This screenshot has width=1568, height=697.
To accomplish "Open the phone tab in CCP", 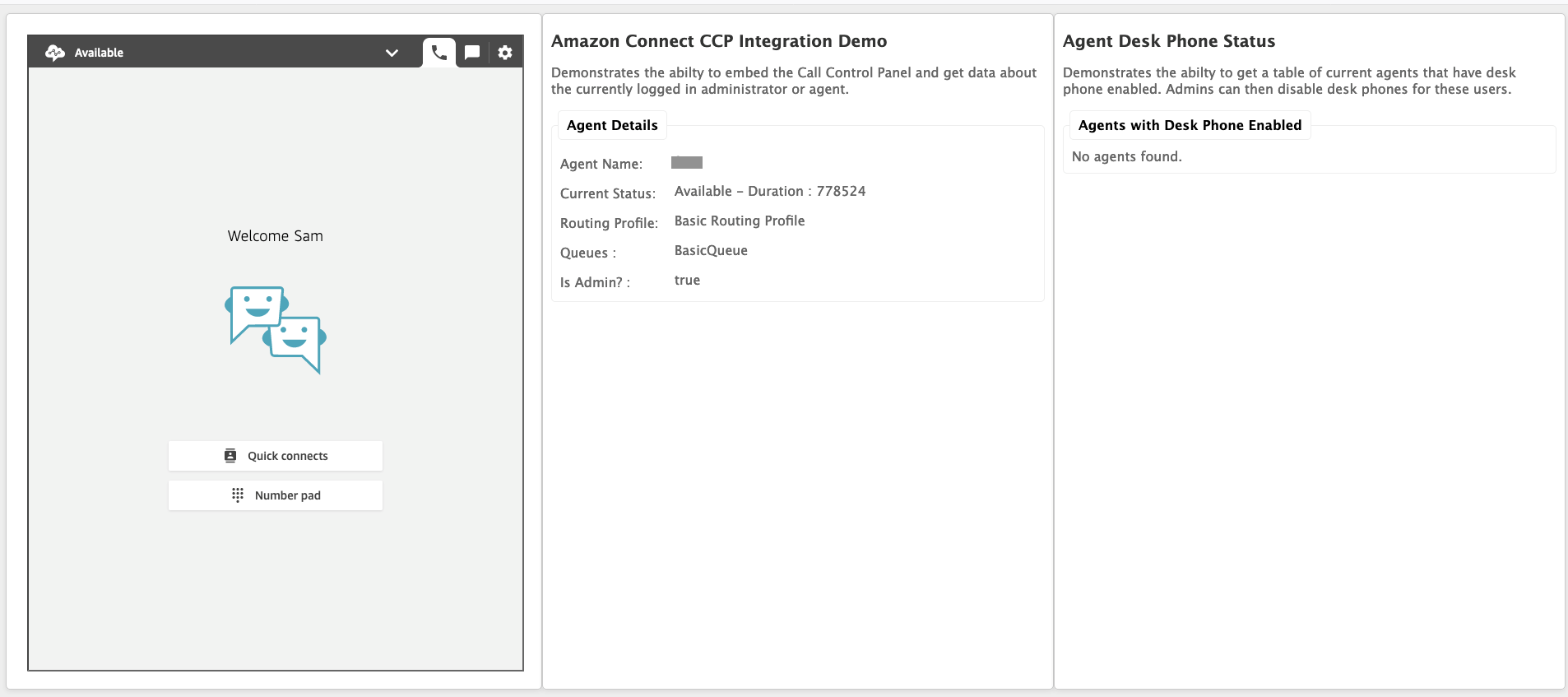I will point(439,53).
